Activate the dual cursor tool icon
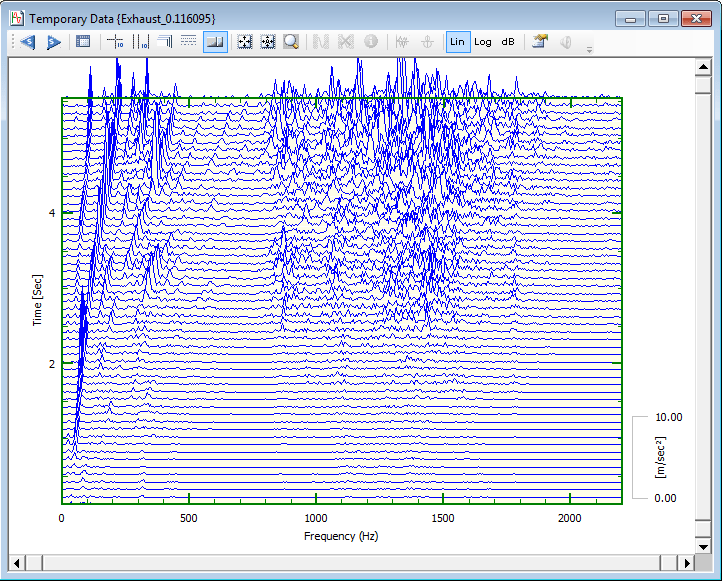723x581 pixels. click(x=140, y=42)
